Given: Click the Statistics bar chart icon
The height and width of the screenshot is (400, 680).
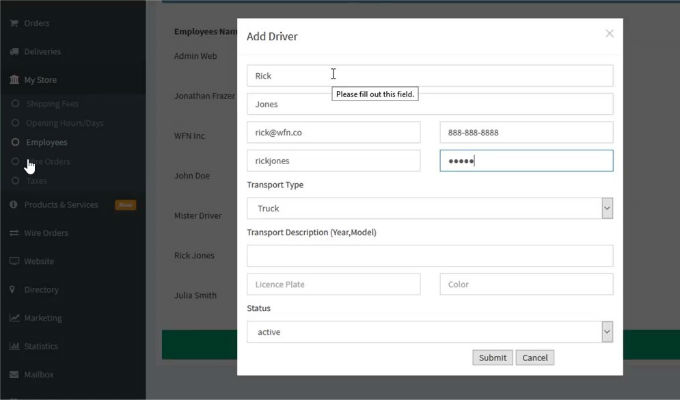Looking at the screenshot, I should coord(14,346).
